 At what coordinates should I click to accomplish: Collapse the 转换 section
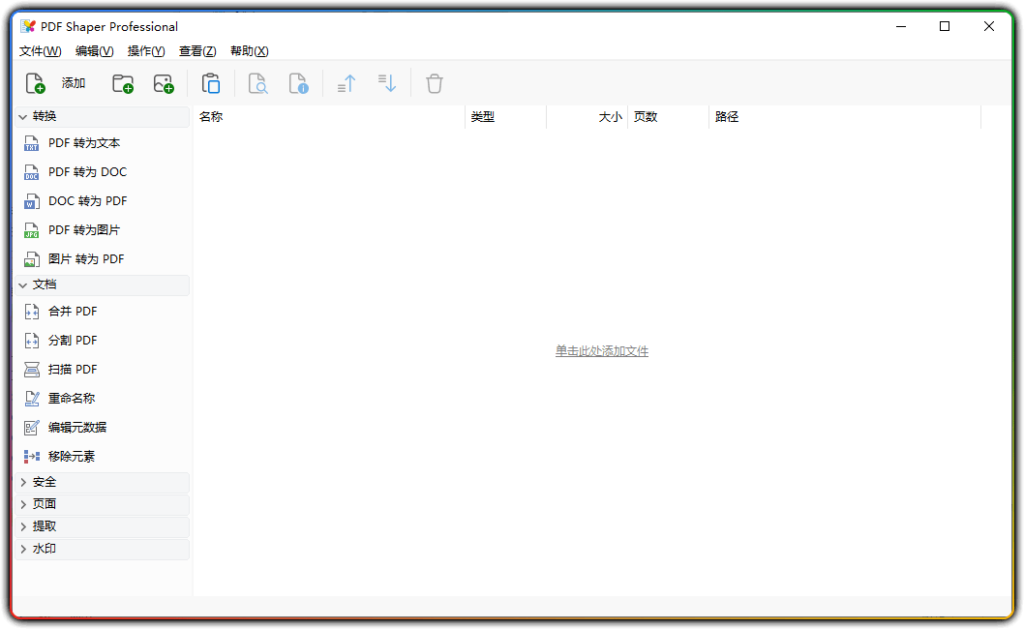click(x=23, y=117)
